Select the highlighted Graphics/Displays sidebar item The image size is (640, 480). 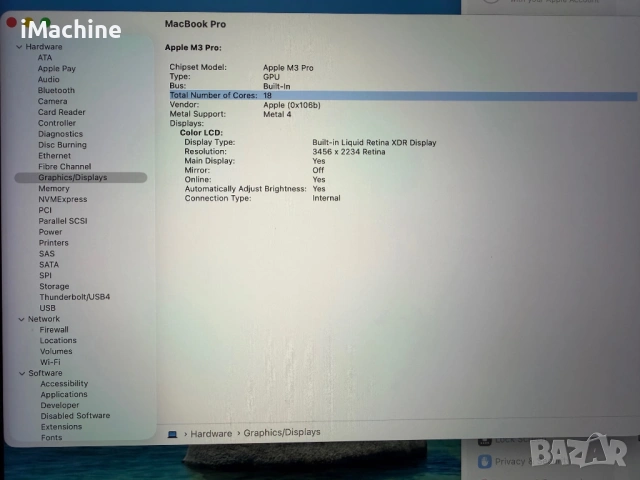click(x=81, y=178)
